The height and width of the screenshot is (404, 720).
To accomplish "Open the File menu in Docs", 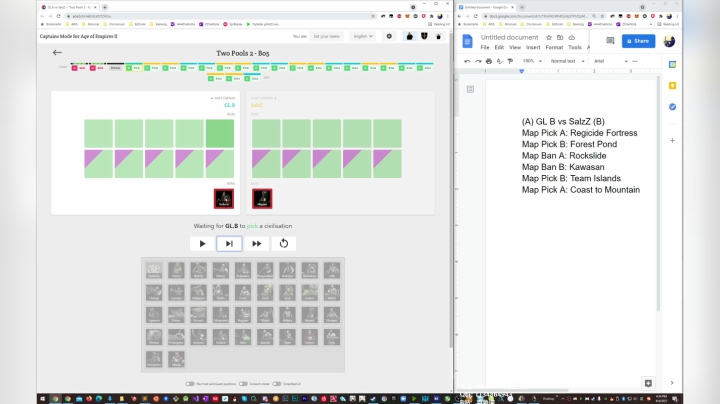I will (484, 47).
